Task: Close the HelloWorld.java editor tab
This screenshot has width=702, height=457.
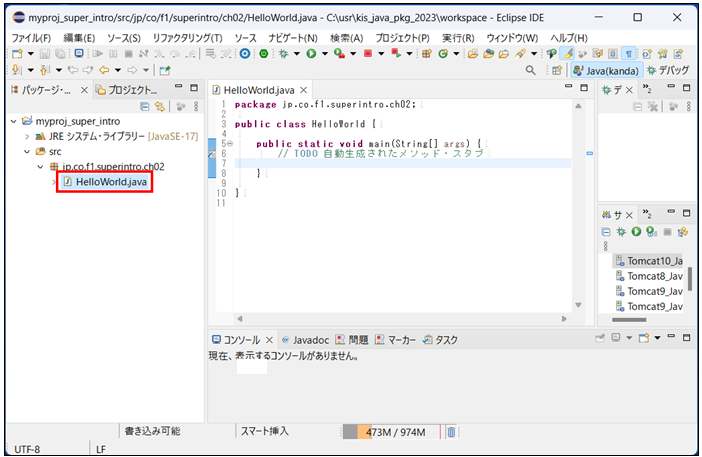Action: [304, 90]
